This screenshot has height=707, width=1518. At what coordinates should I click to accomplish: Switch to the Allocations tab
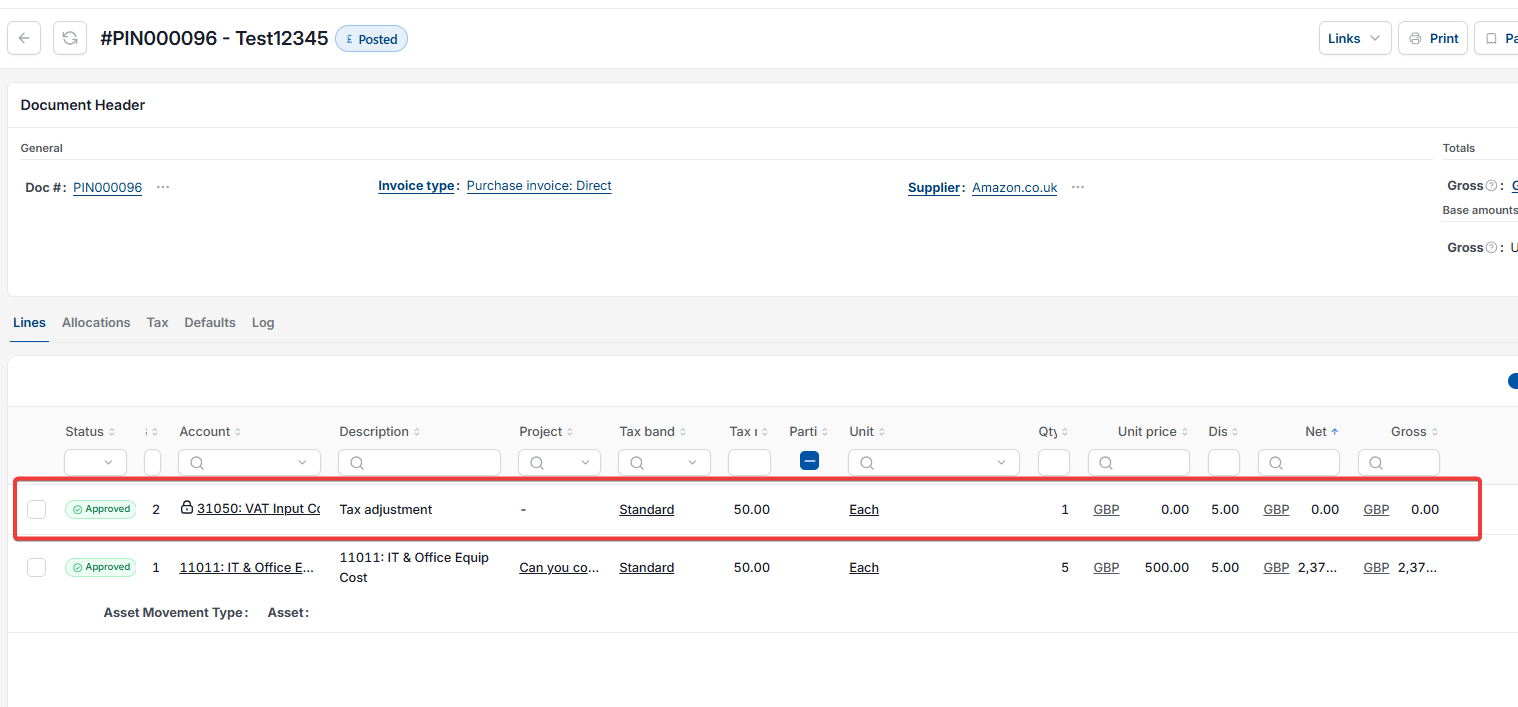pos(96,322)
